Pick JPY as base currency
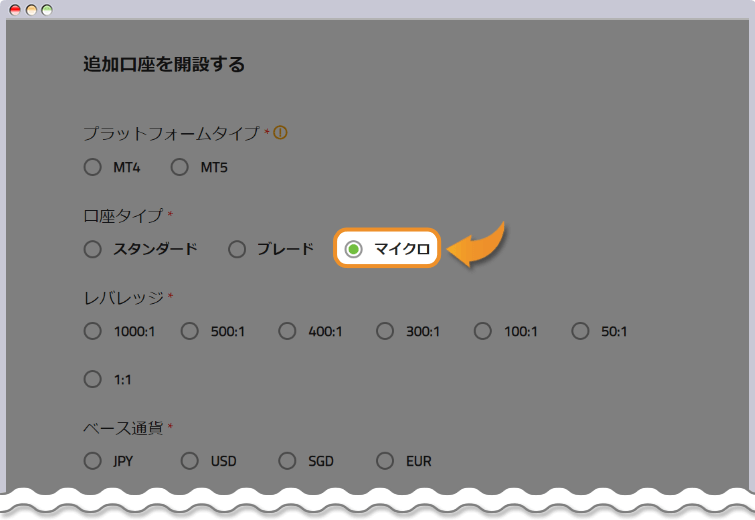The image size is (755, 520). click(92, 461)
